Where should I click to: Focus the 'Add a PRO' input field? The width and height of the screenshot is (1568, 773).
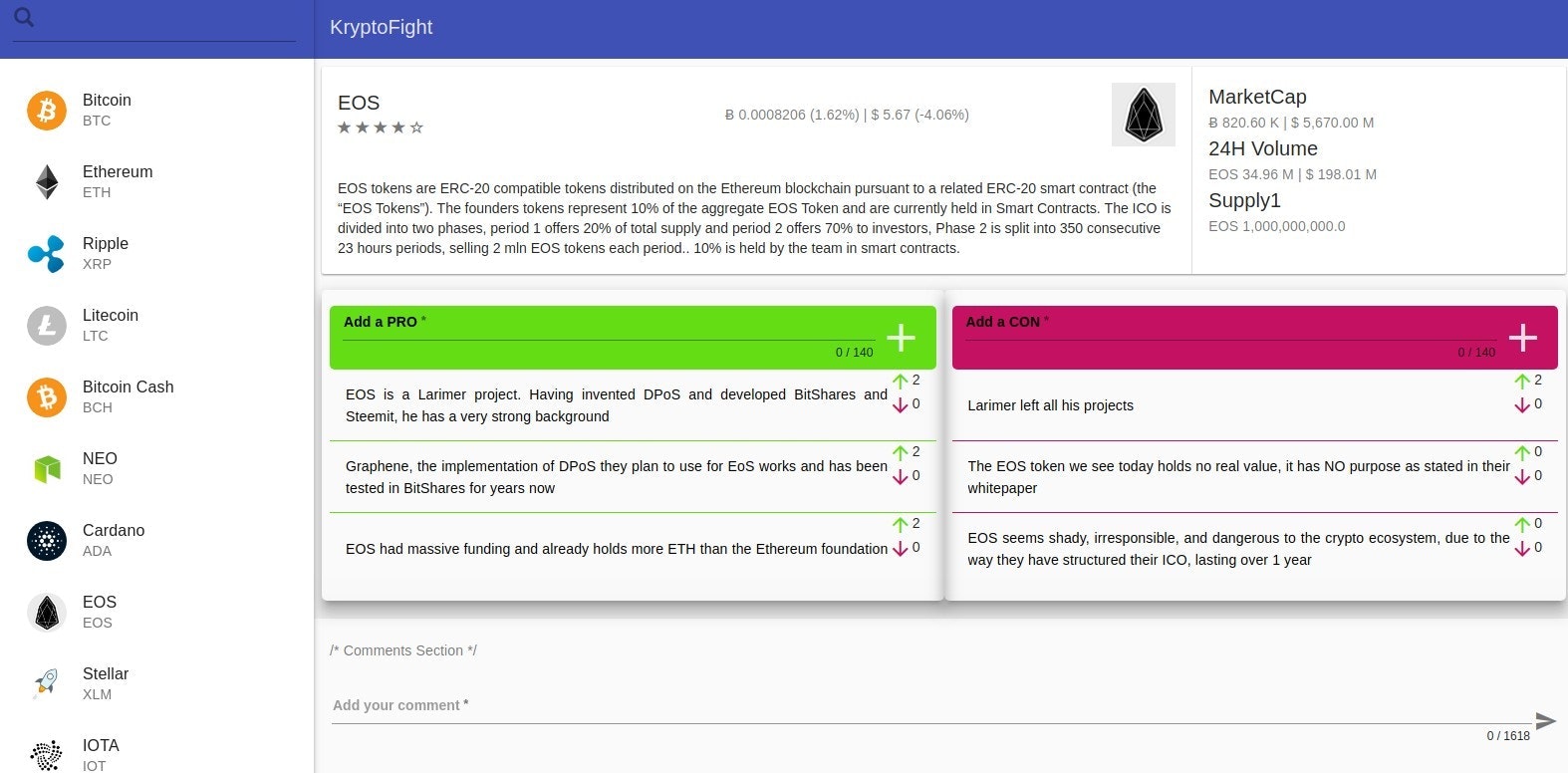609,326
